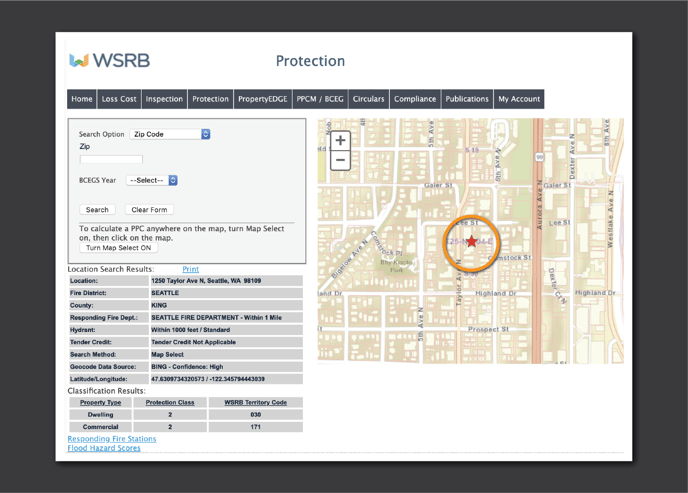The height and width of the screenshot is (493, 688).
Task: Zoom in on the map
Action: tap(340, 141)
